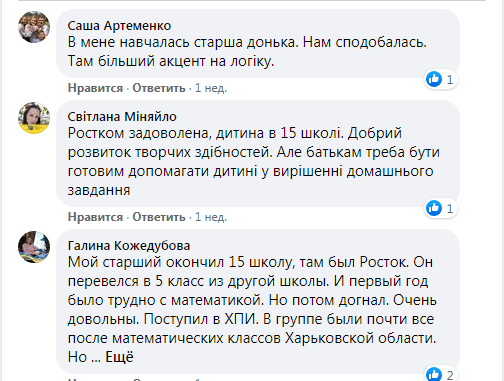Click like reaction icon on Галина Кожедубова's comment

434,375
